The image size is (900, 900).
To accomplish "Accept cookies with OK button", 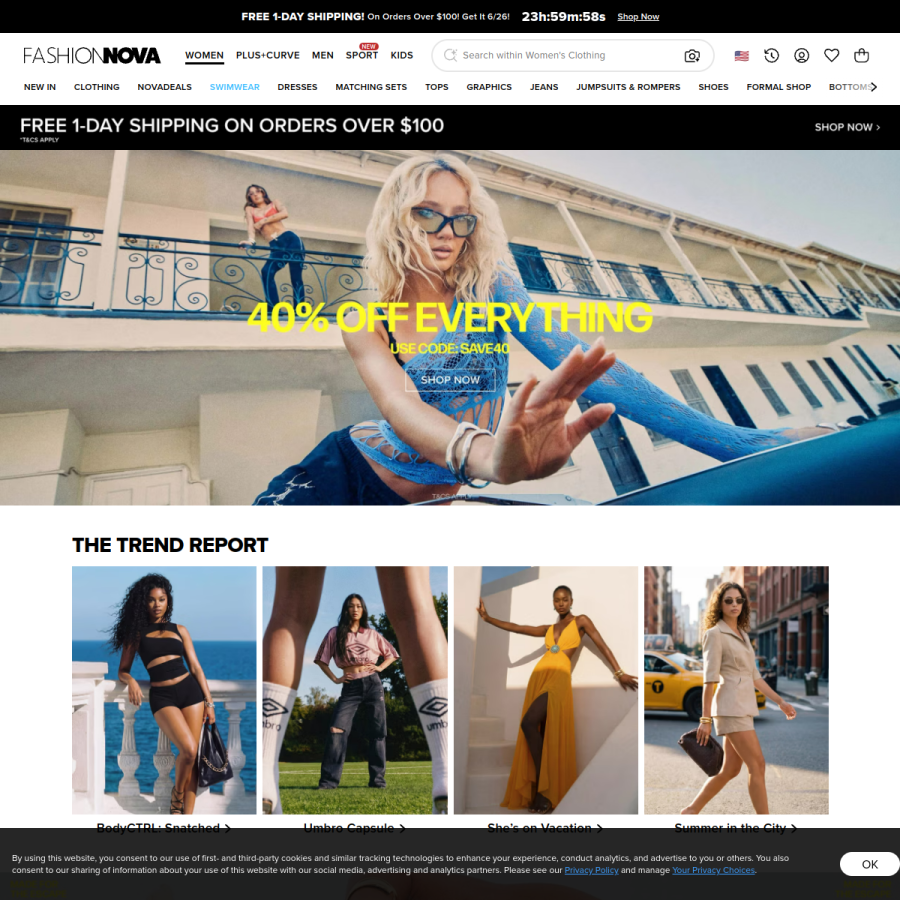I will pos(869,864).
